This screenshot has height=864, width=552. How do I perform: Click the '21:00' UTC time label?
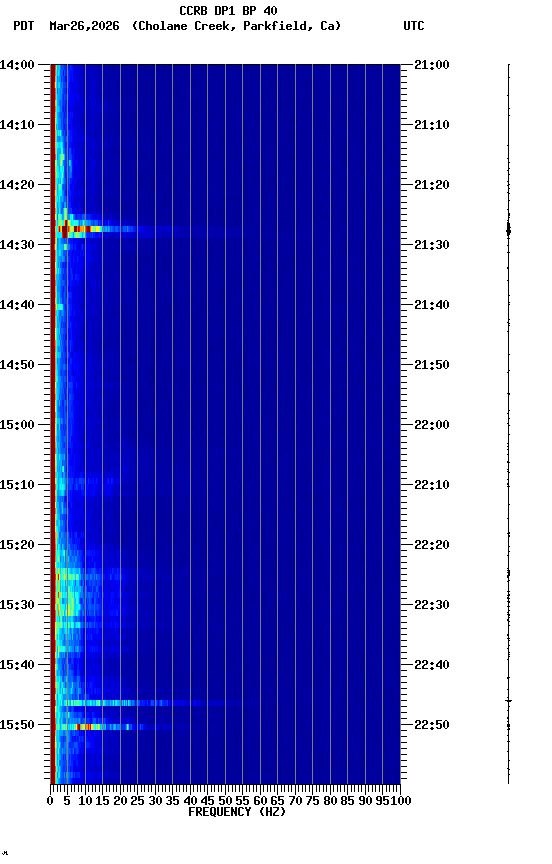[x=432, y=65]
